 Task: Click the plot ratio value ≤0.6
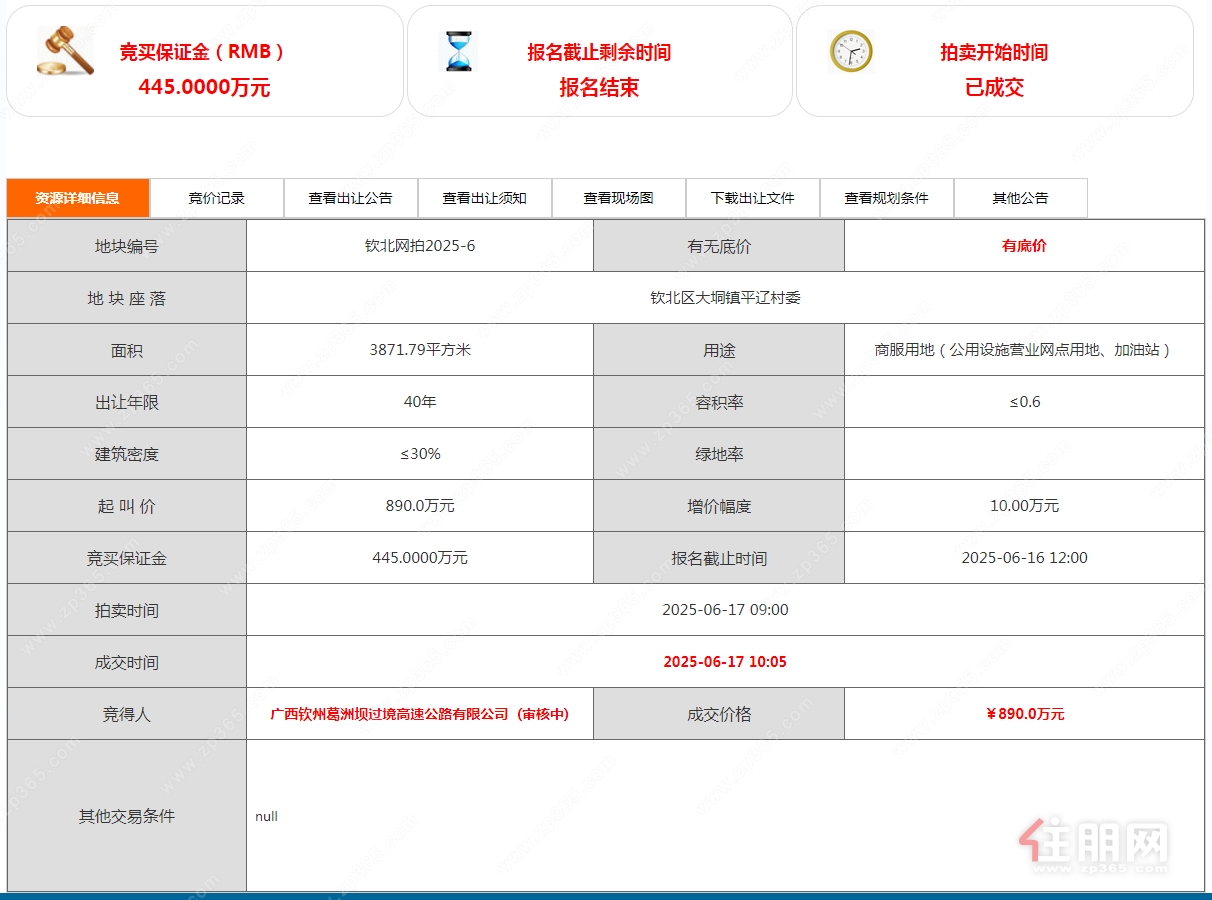1025,402
